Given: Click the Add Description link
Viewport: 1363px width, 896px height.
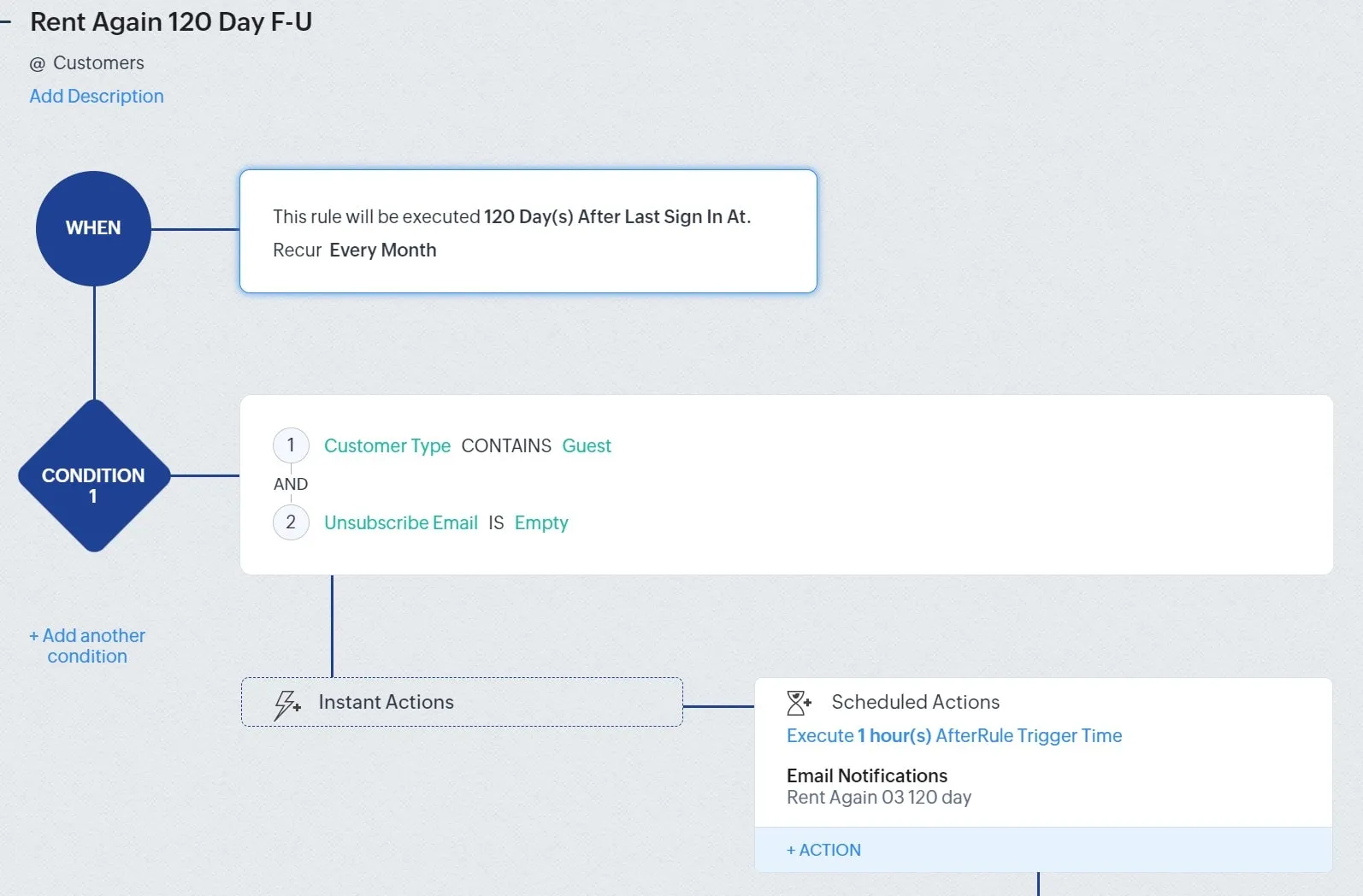Looking at the screenshot, I should coord(97,96).
